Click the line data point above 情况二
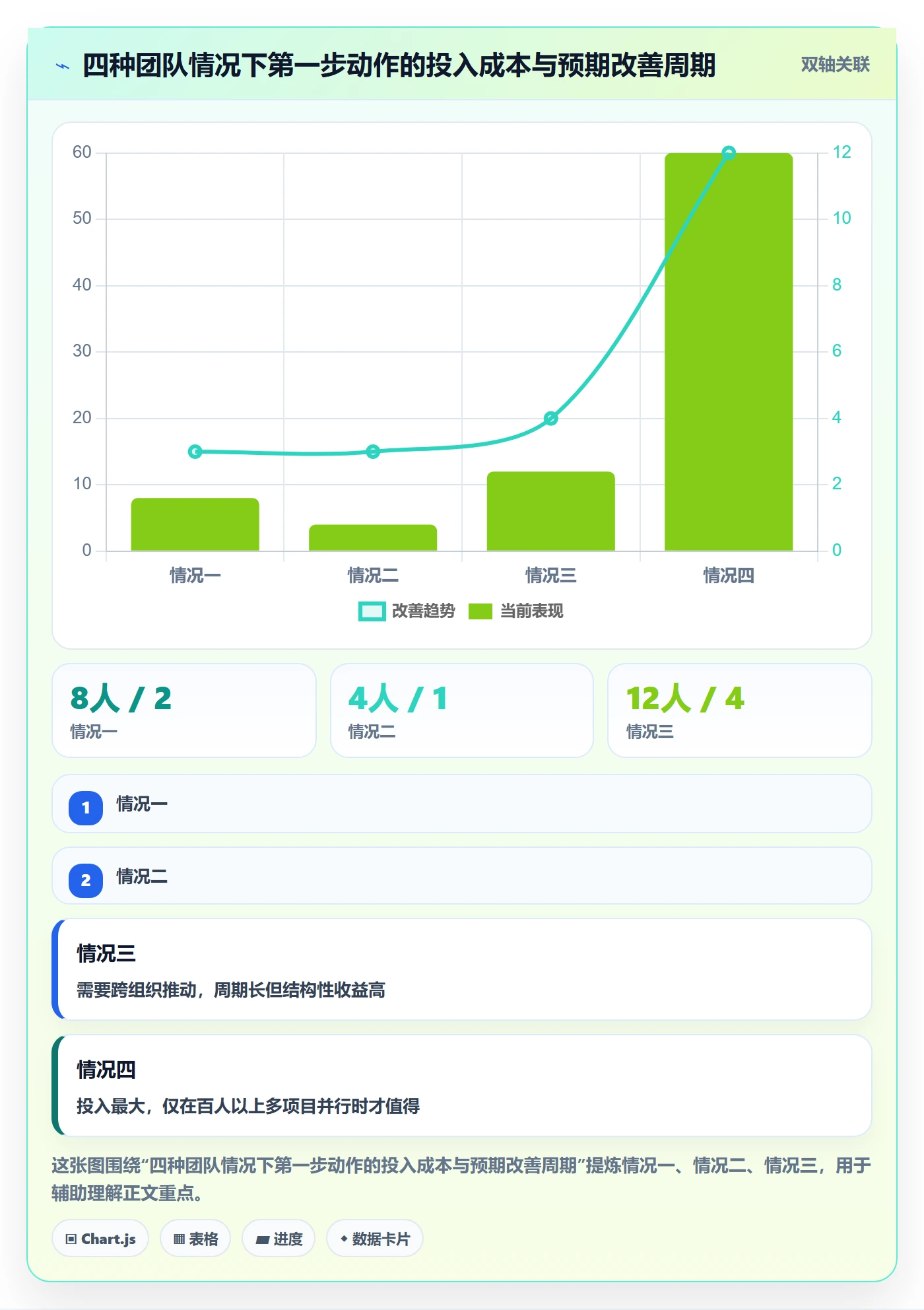 point(373,452)
